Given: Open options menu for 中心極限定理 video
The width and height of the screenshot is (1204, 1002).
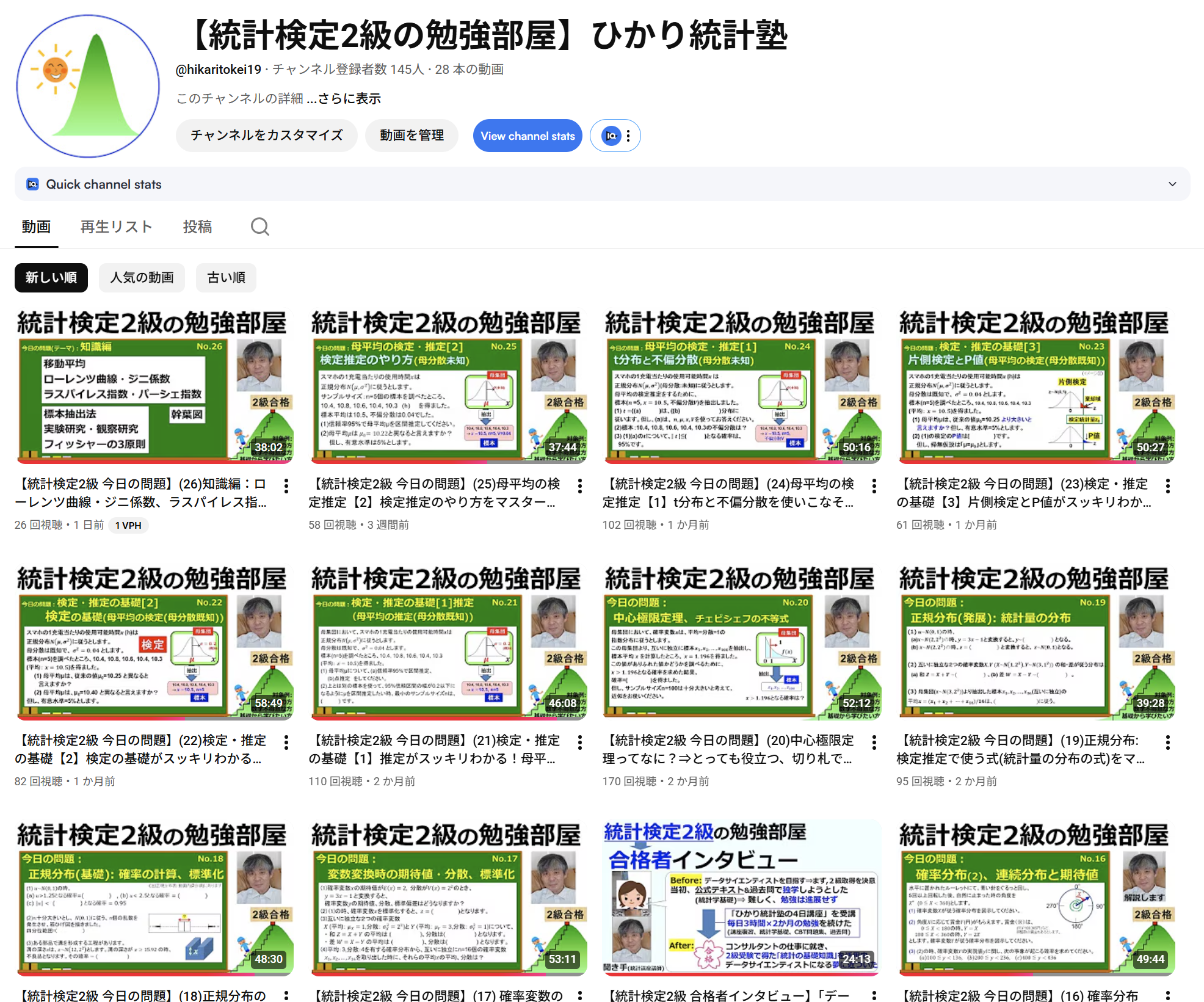Looking at the screenshot, I should (873, 742).
